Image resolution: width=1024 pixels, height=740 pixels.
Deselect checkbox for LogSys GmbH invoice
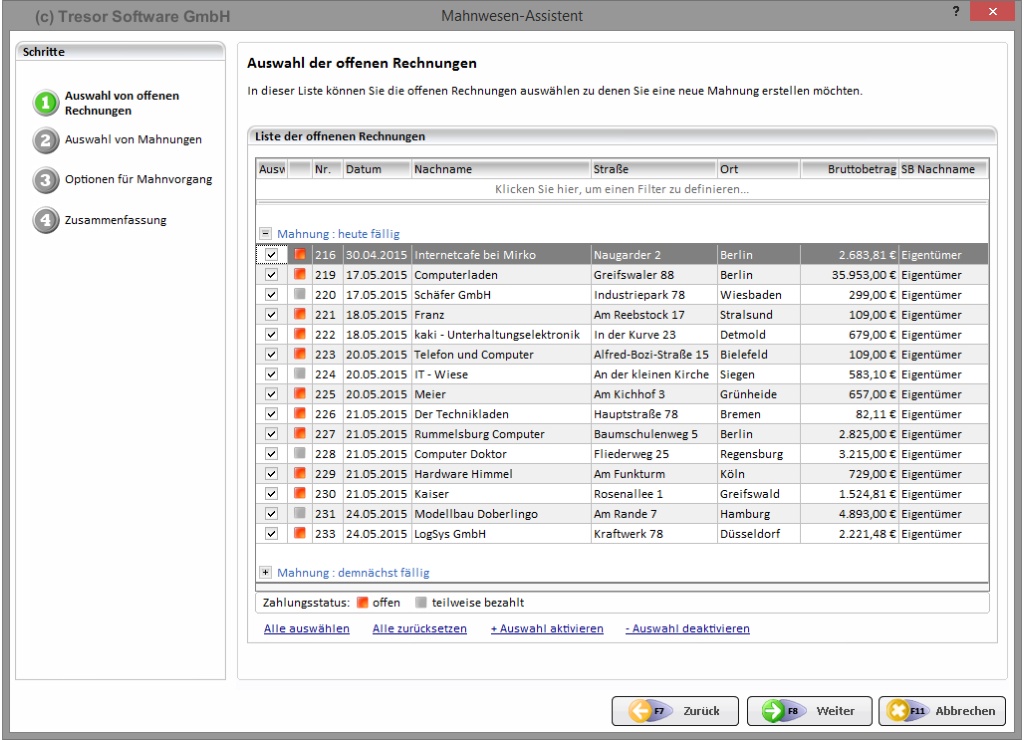(271, 533)
